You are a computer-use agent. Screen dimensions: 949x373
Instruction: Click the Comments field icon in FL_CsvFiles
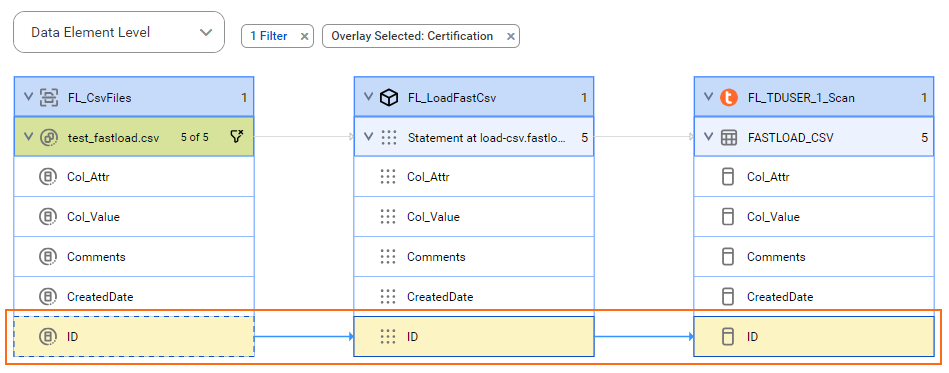[47, 257]
